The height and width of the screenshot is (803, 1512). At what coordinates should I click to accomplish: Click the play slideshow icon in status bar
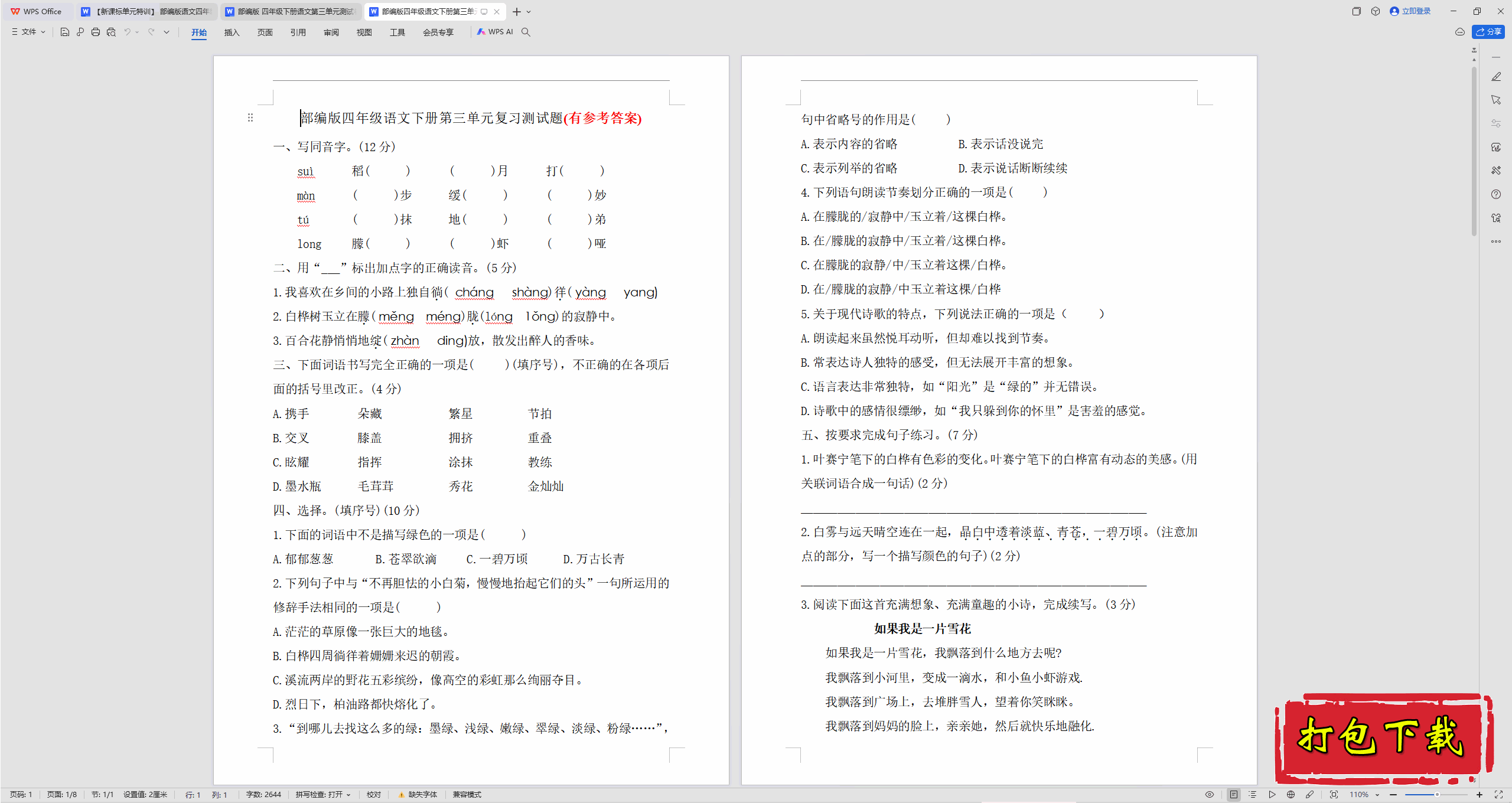tap(1272, 795)
